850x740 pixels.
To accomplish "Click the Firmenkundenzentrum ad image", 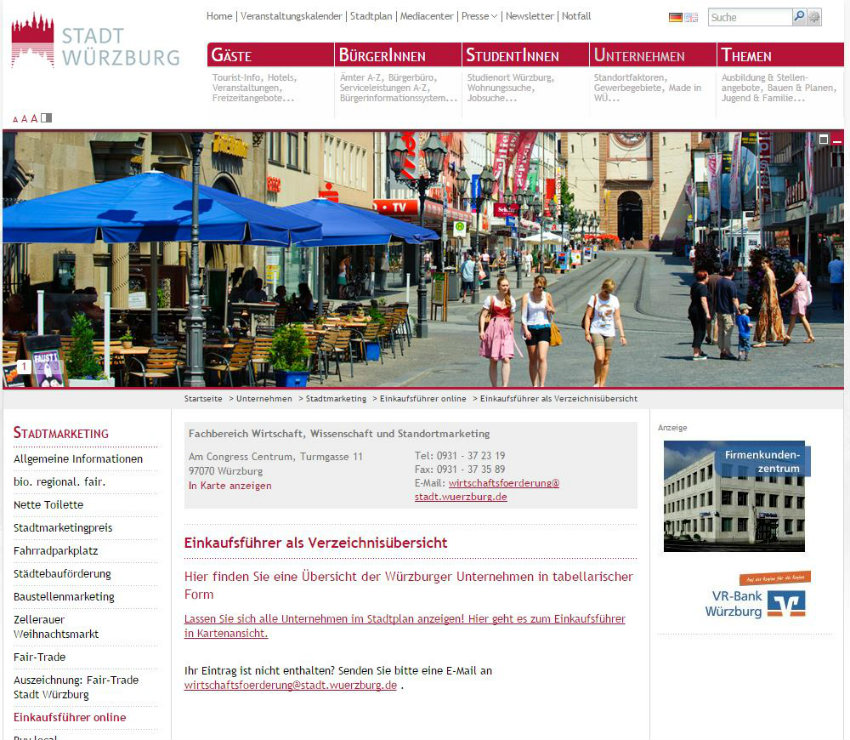I will (x=737, y=496).
